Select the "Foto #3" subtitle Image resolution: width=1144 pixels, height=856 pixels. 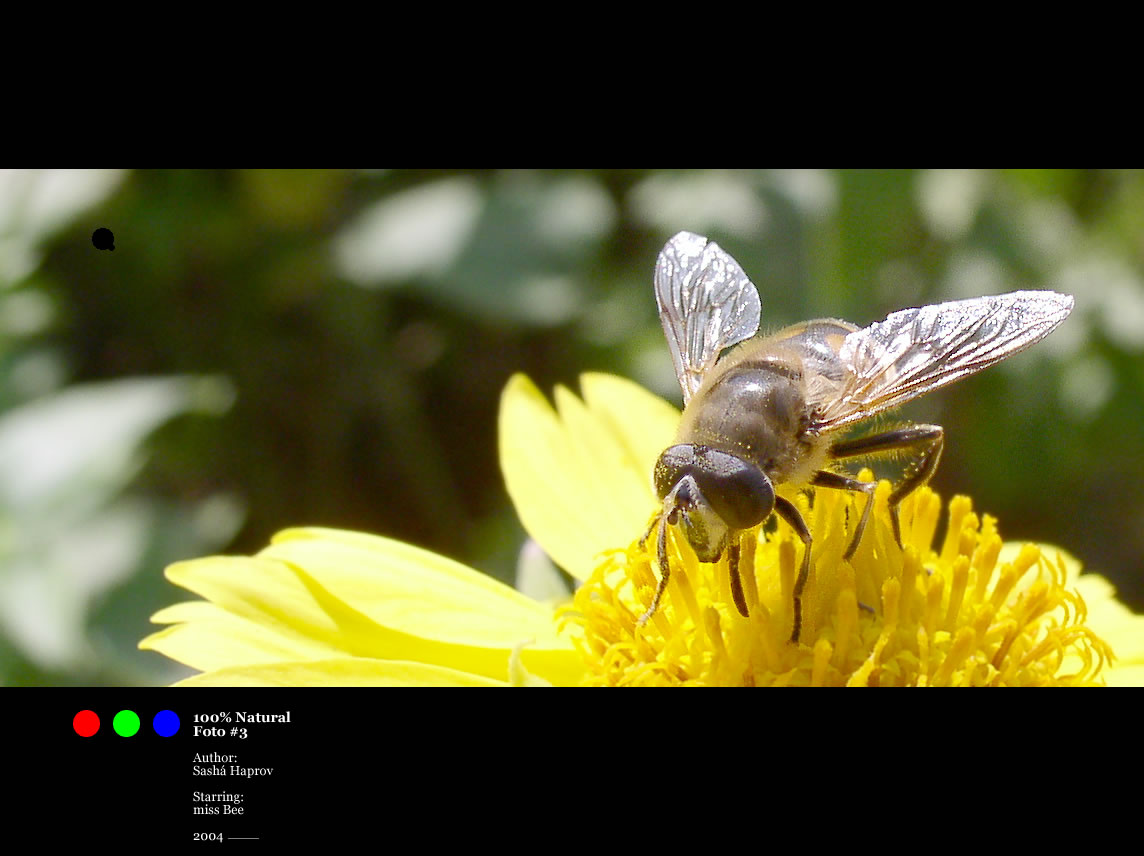[x=220, y=731]
